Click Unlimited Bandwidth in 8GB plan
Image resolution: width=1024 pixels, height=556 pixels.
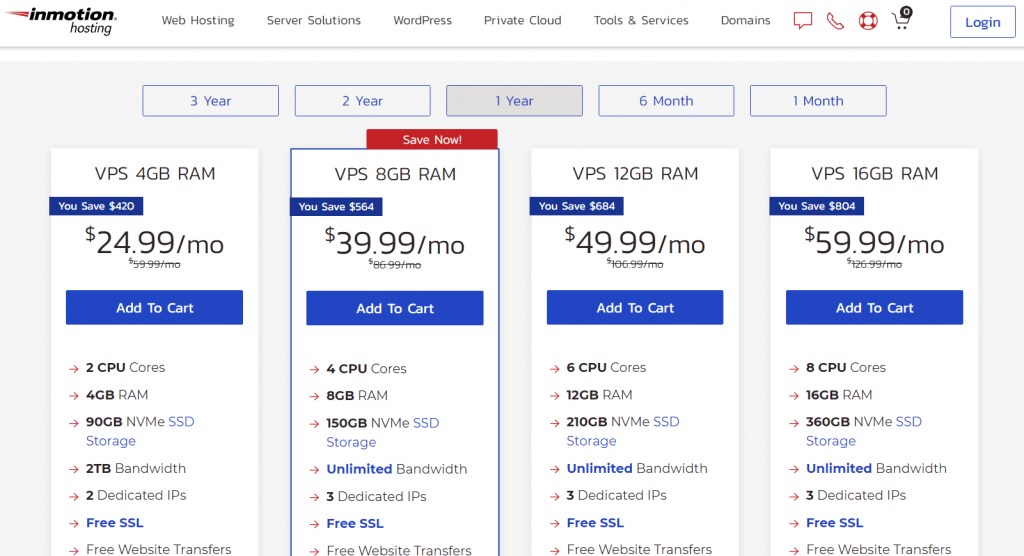point(396,469)
